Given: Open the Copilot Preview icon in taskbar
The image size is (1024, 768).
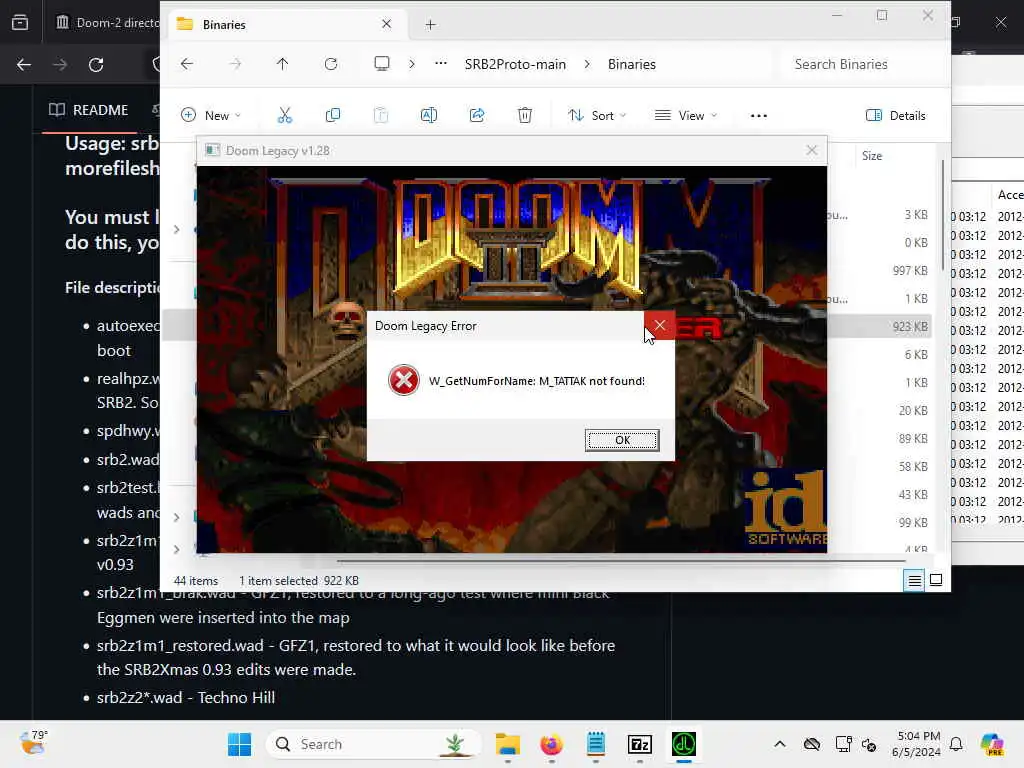Looking at the screenshot, I should pos(992,744).
